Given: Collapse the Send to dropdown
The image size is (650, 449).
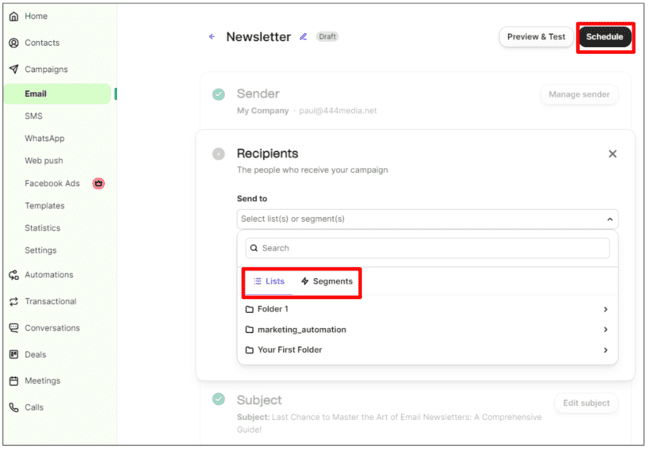Looking at the screenshot, I should [x=610, y=219].
